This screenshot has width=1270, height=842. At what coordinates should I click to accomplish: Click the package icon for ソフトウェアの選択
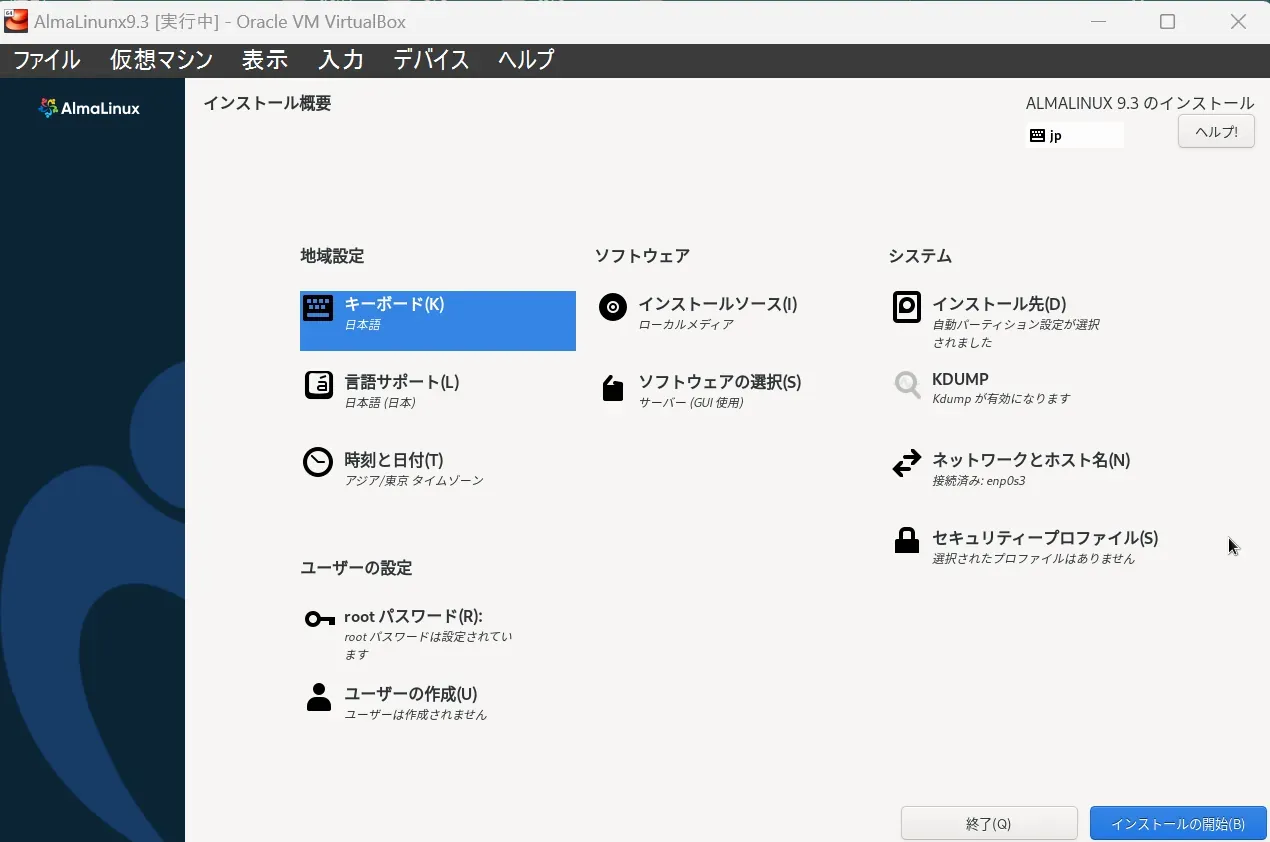[x=612, y=388]
